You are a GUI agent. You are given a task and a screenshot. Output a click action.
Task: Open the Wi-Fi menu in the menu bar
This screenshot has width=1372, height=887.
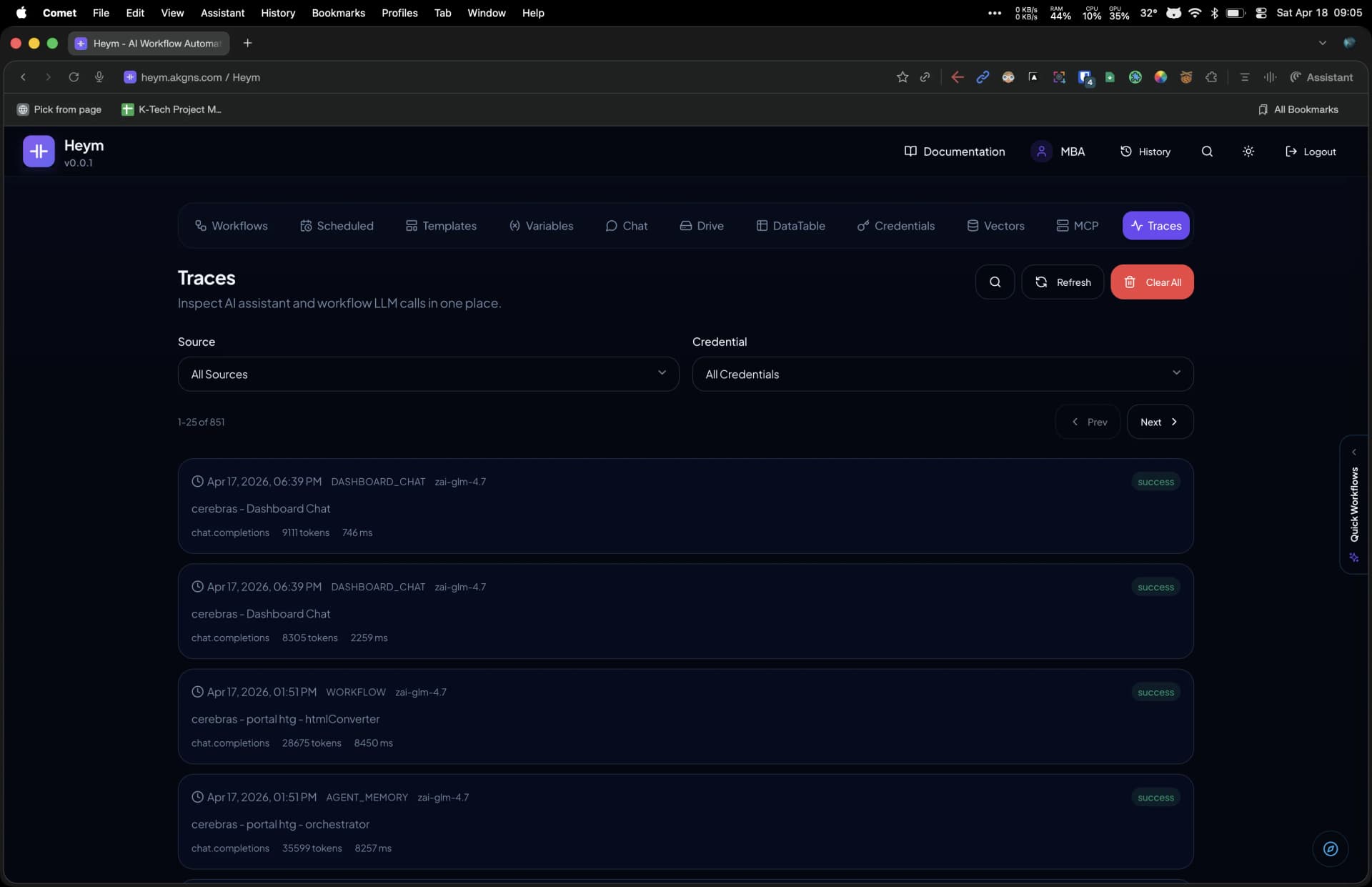click(1194, 13)
